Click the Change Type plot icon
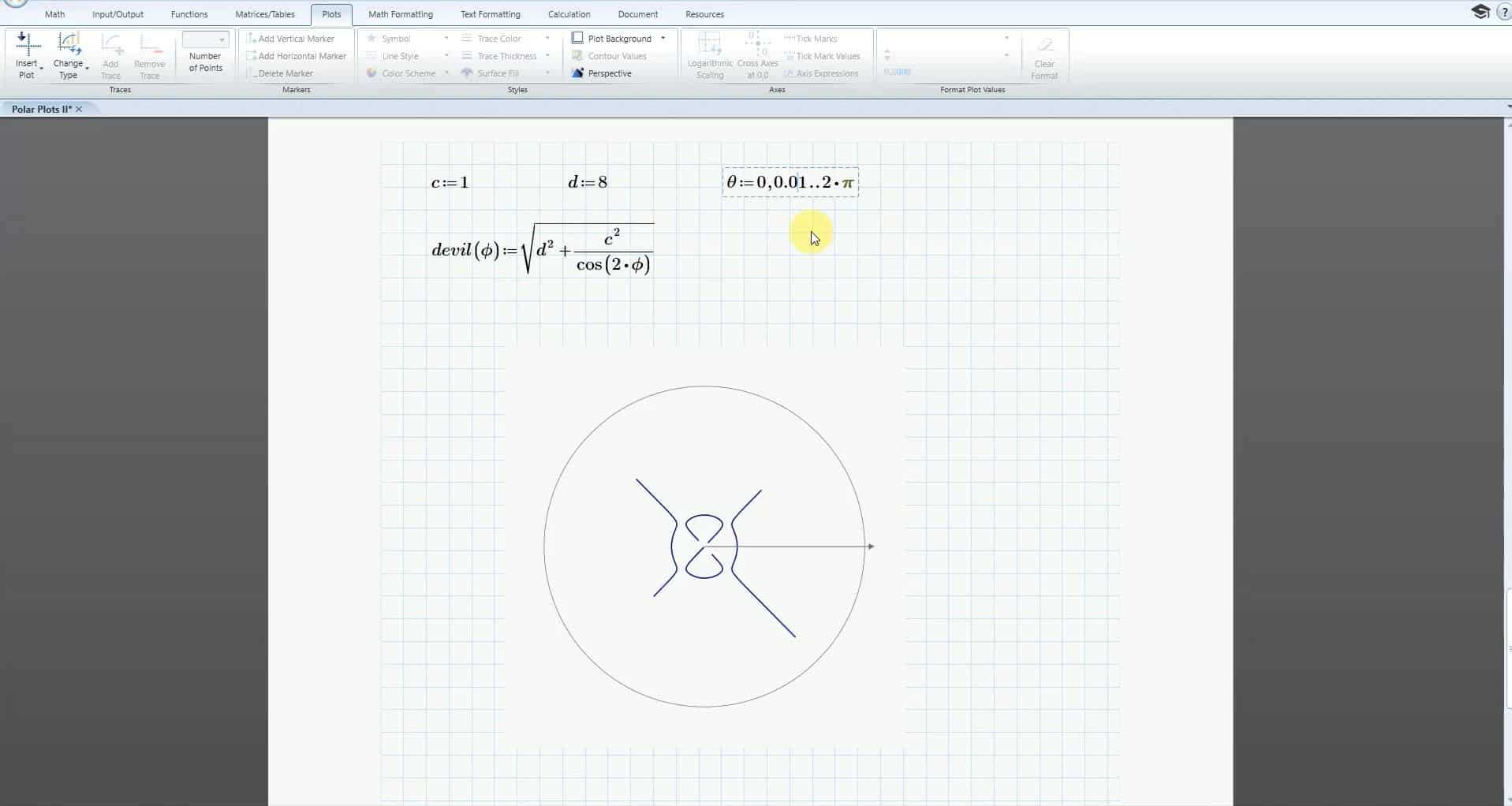Image resolution: width=1512 pixels, height=806 pixels. [69, 46]
